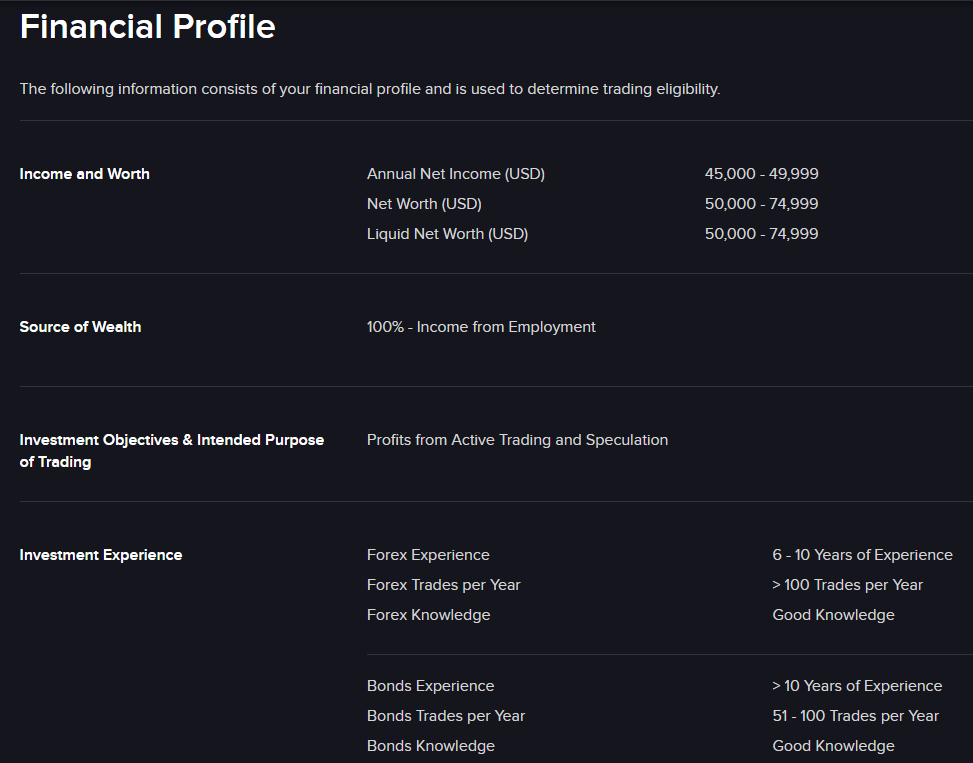Click the Bonds Experience label
The height and width of the screenshot is (763, 973).
(430, 685)
